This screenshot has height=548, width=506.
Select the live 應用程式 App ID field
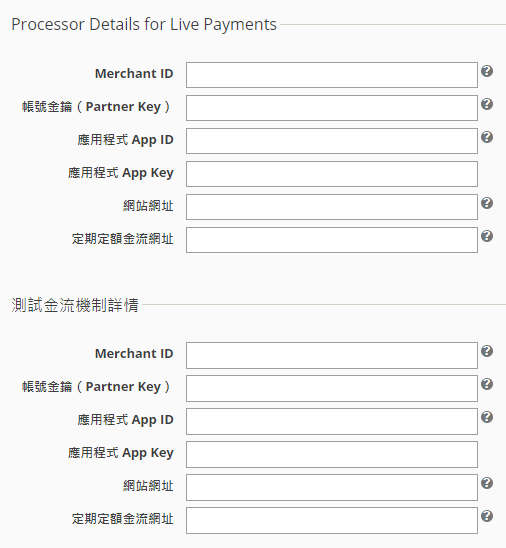332,141
